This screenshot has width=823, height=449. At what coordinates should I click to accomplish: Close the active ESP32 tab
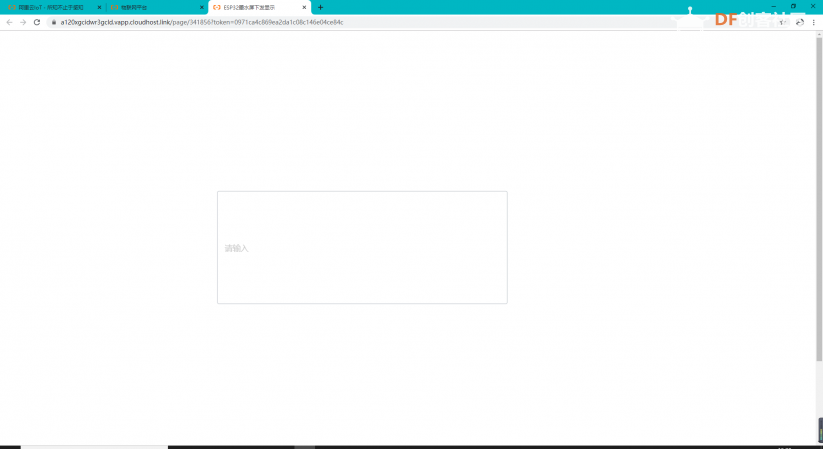(304, 7)
